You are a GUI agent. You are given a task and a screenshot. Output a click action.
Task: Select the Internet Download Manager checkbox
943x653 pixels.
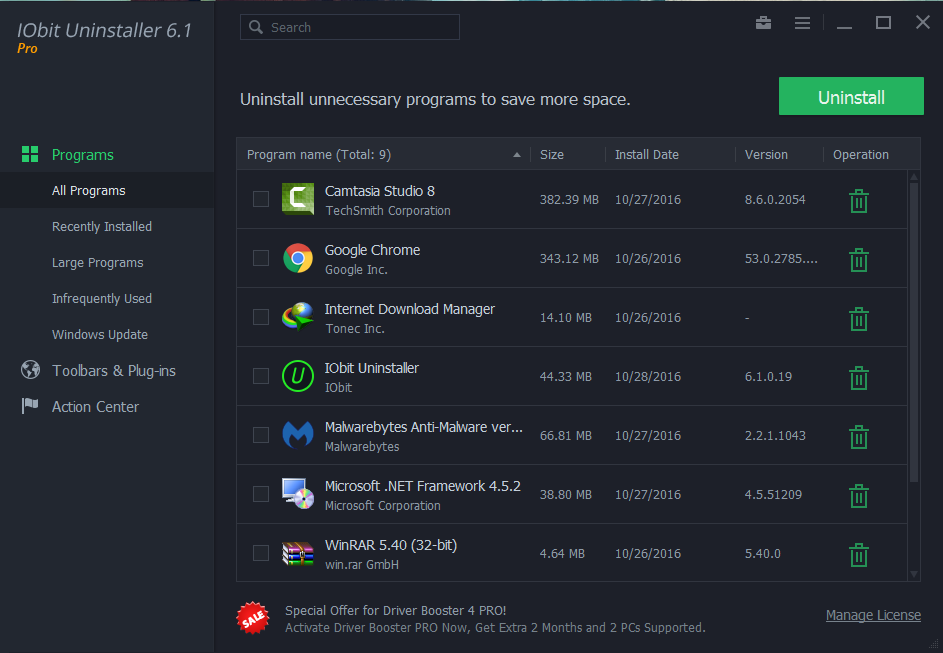[x=260, y=317]
